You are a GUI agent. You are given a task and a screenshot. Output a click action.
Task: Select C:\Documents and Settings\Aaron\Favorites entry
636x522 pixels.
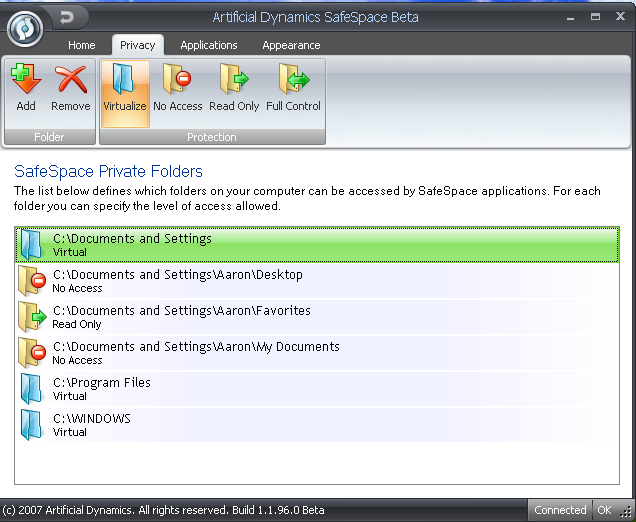(317, 317)
